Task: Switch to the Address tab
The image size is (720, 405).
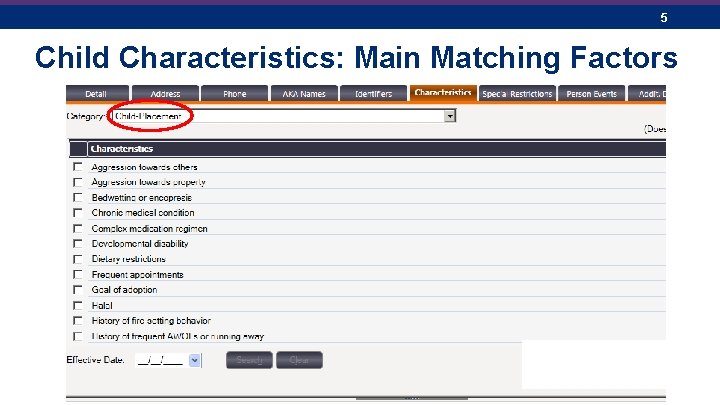Action: pyautogui.click(x=165, y=94)
